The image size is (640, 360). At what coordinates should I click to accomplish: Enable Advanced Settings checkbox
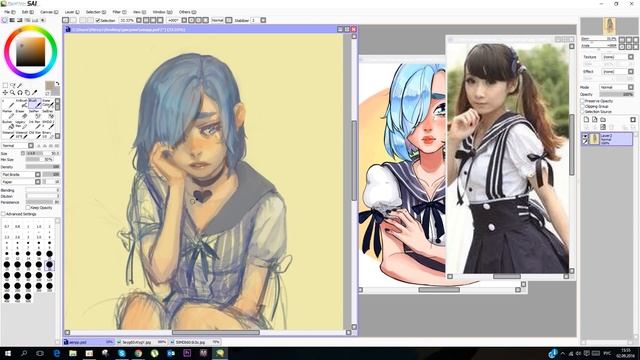(x=3, y=214)
